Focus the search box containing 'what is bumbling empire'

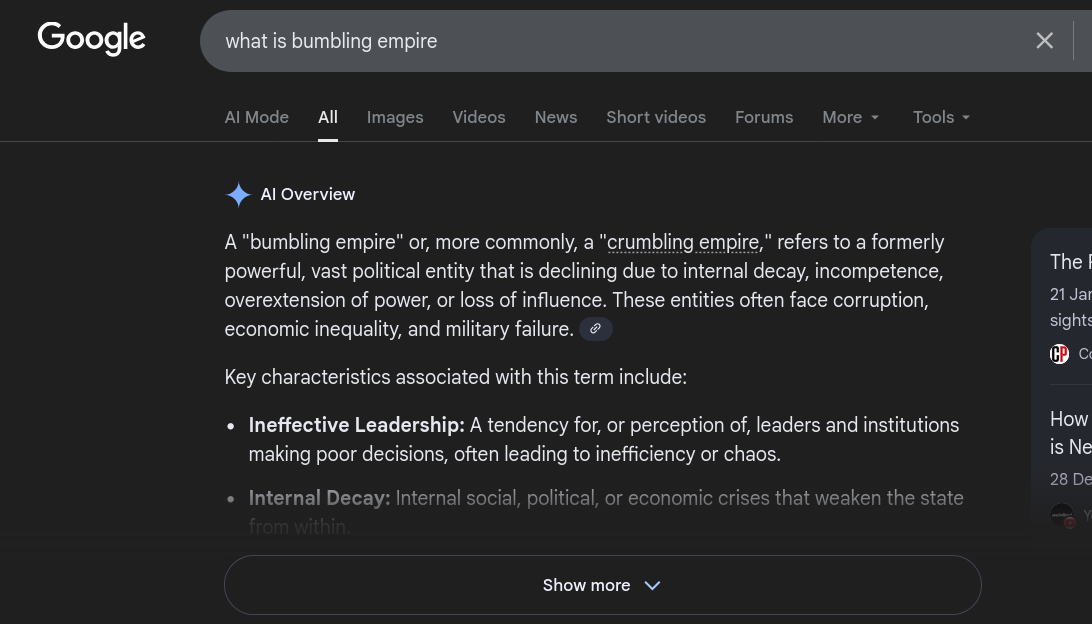[x=600, y=41]
